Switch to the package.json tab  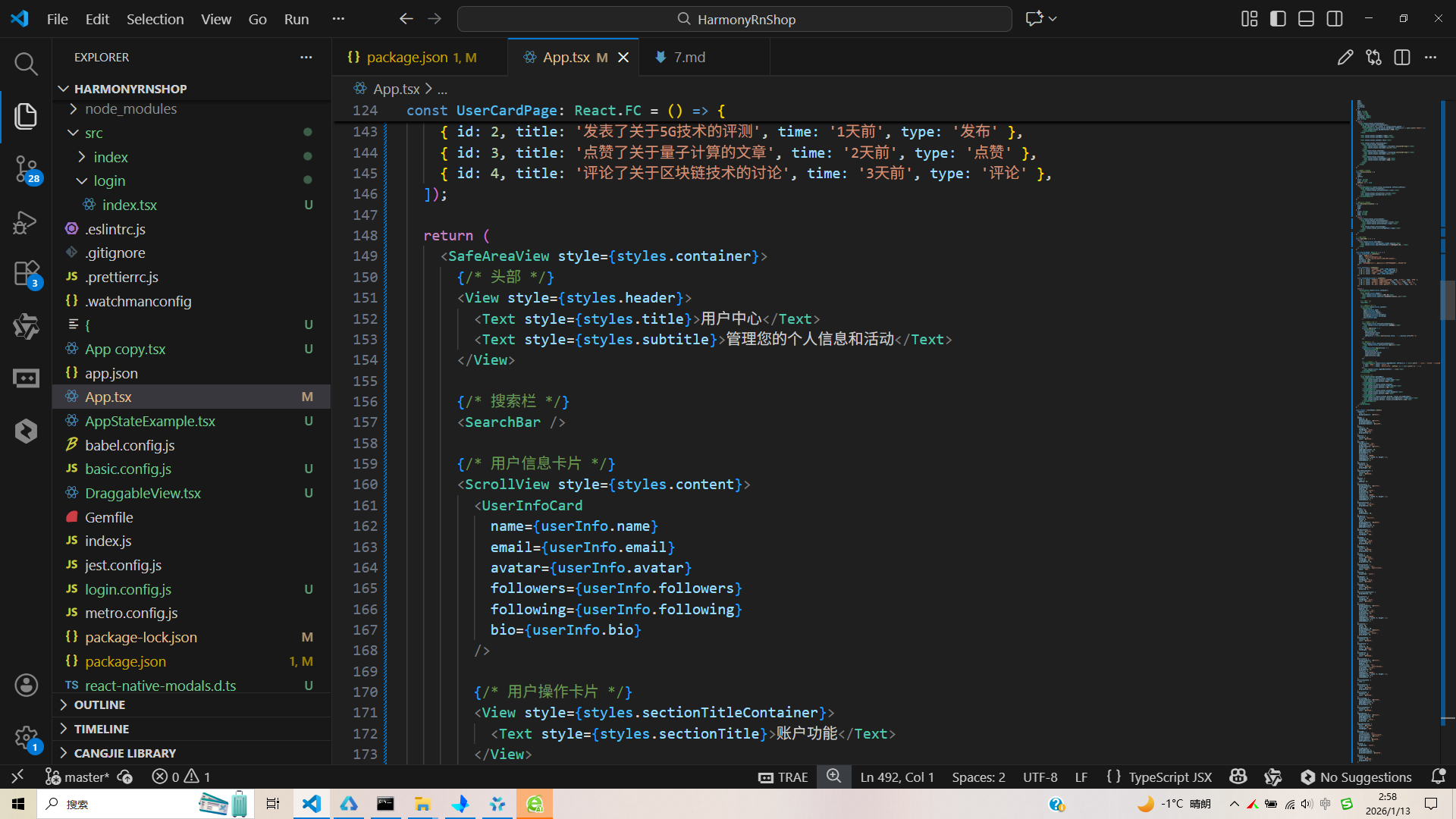[x=407, y=58]
